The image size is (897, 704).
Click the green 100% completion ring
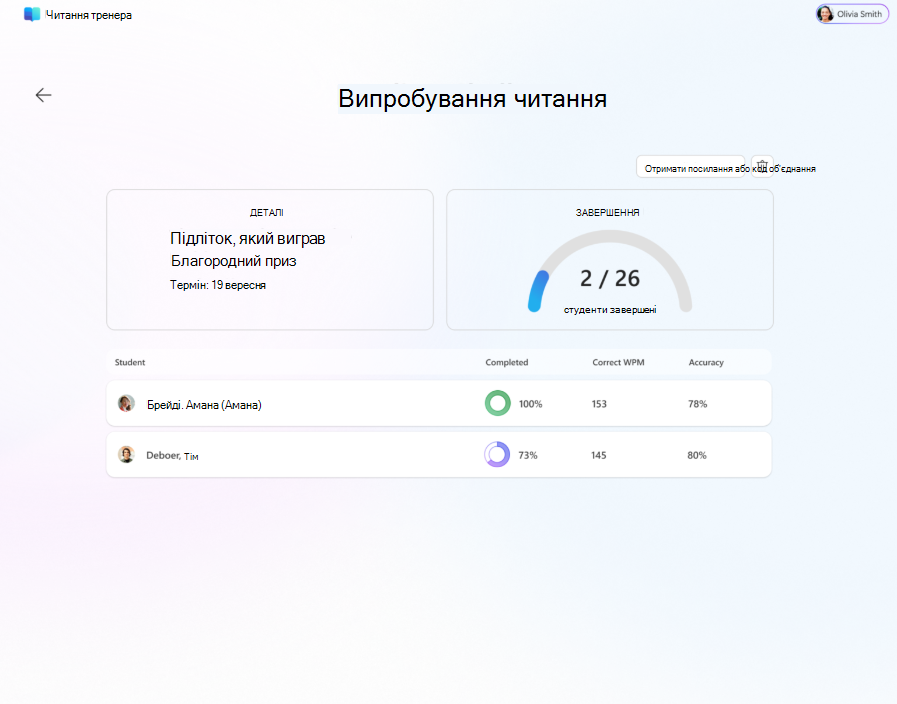click(x=498, y=403)
